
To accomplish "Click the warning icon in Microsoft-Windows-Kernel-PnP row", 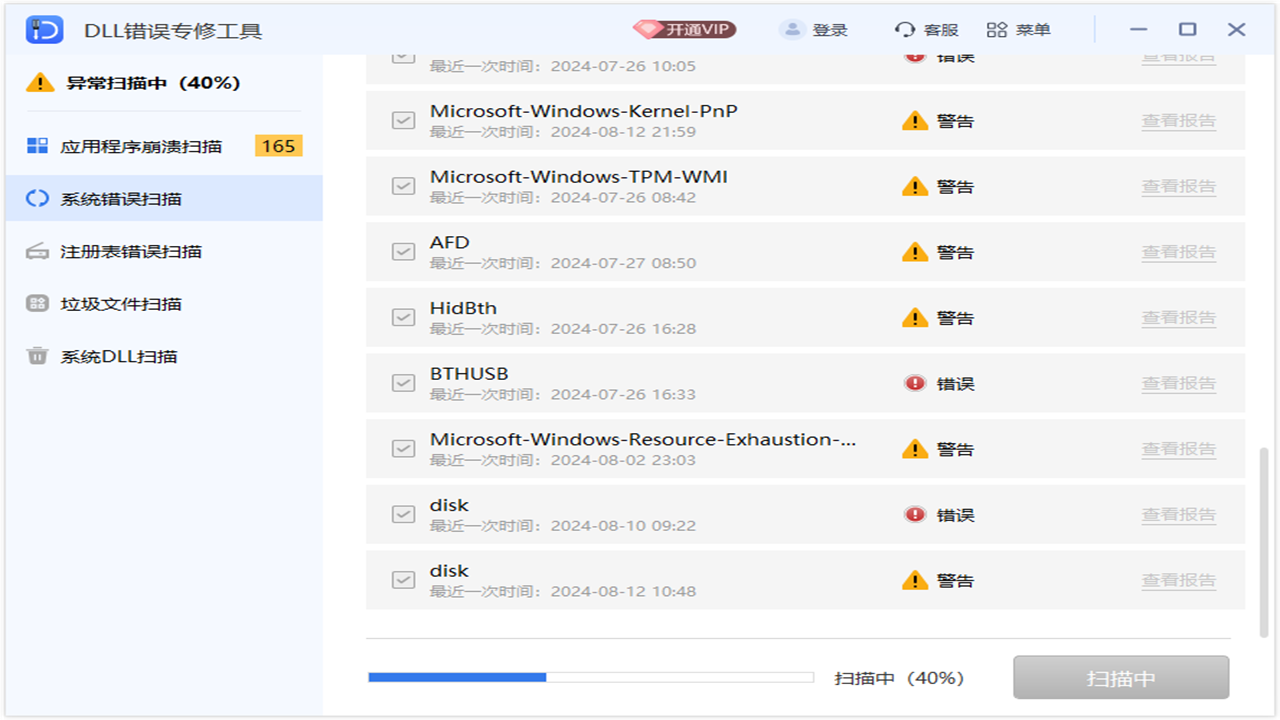I will pos(915,121).
